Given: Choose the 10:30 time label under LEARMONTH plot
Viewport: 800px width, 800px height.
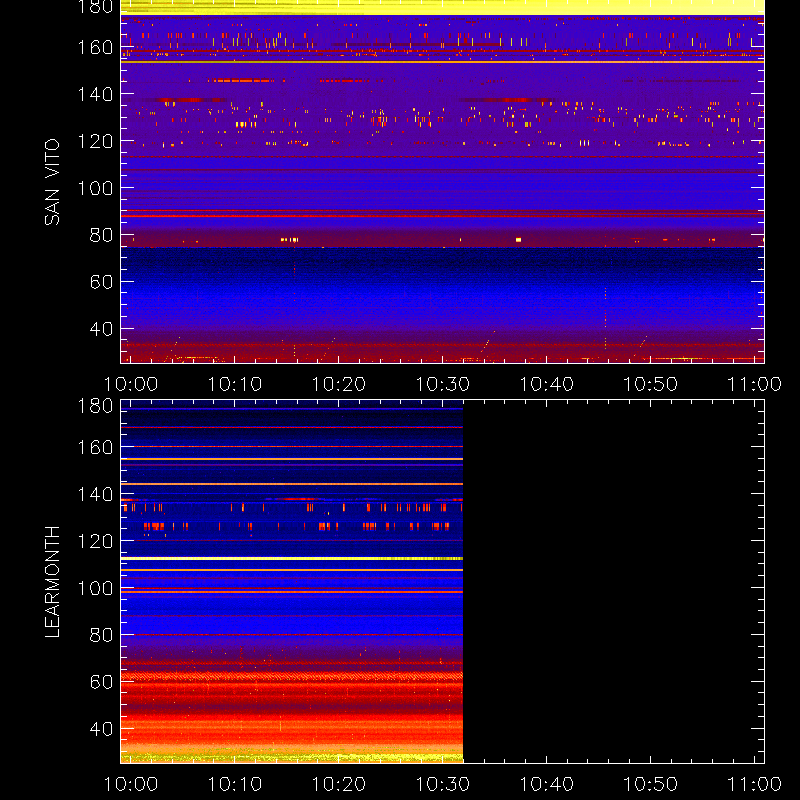Looking at the screenshot, I should (443, 784).
